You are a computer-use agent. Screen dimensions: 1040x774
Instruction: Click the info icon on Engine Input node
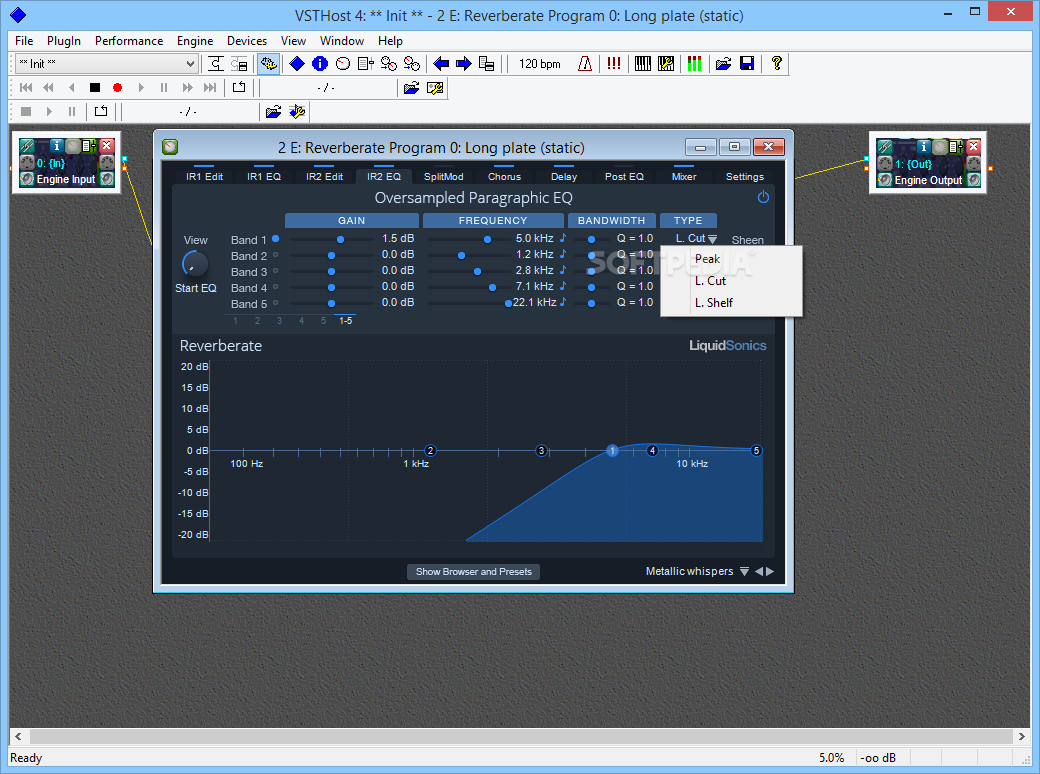coord(57,145)
